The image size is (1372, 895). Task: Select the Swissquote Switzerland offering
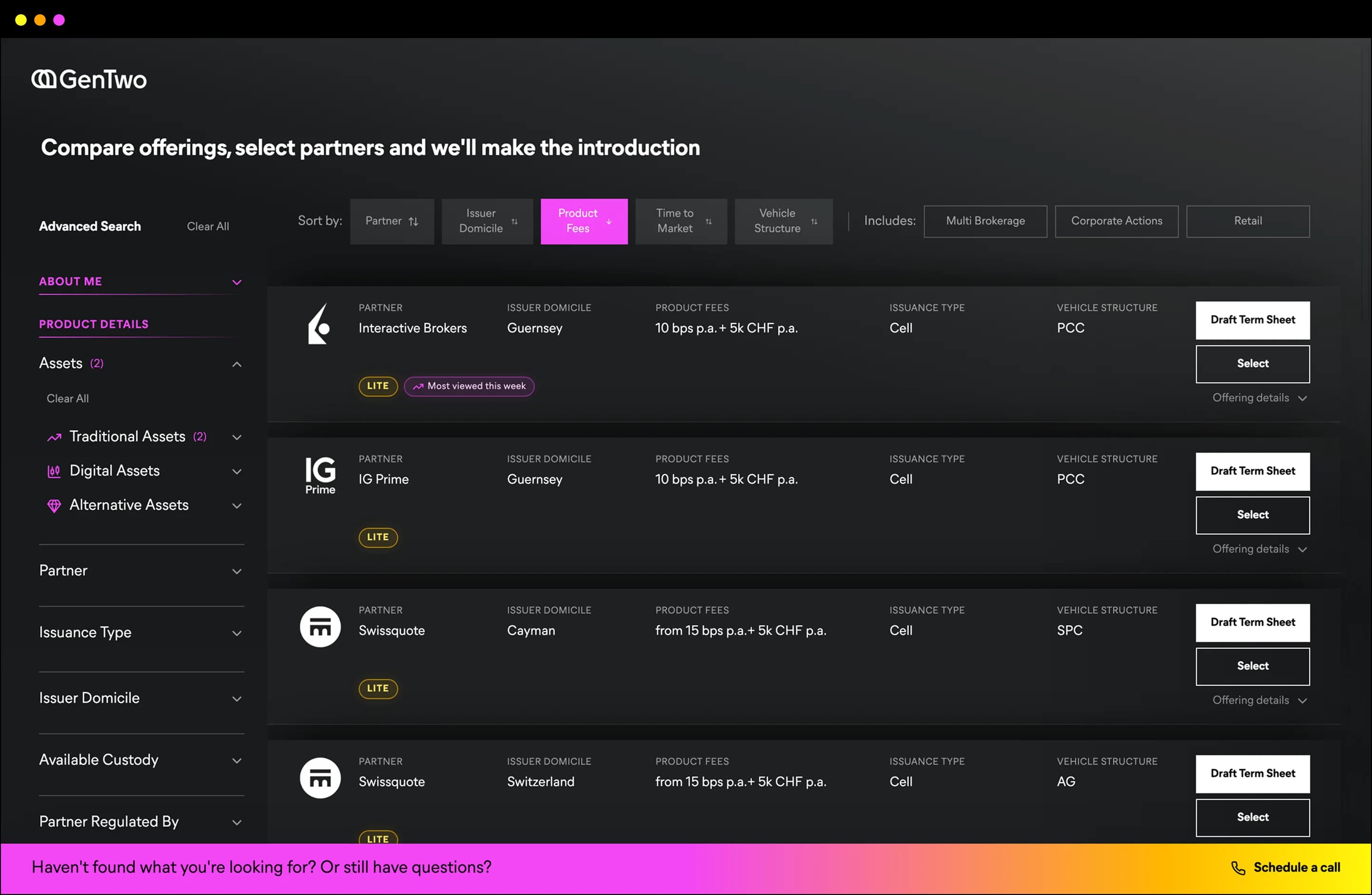(x=1252, y=817)
